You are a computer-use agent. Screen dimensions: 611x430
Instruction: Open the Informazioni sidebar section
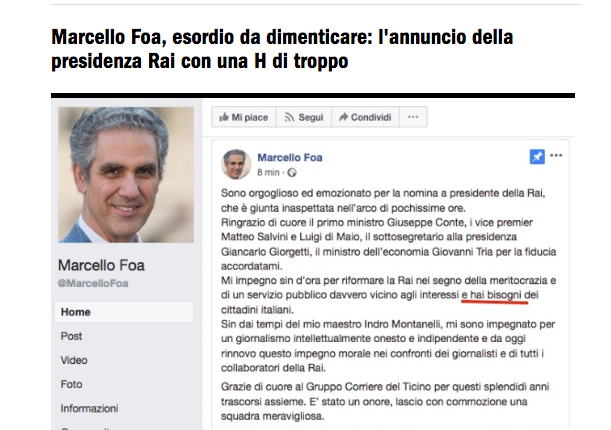tap(89, 409)
